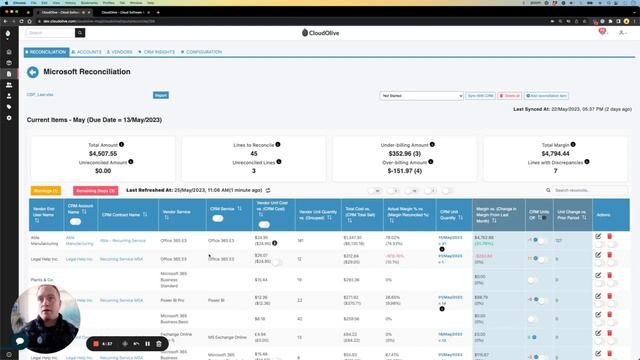
Task: Open the Not Started status dropdown
Action: [421, 96]
